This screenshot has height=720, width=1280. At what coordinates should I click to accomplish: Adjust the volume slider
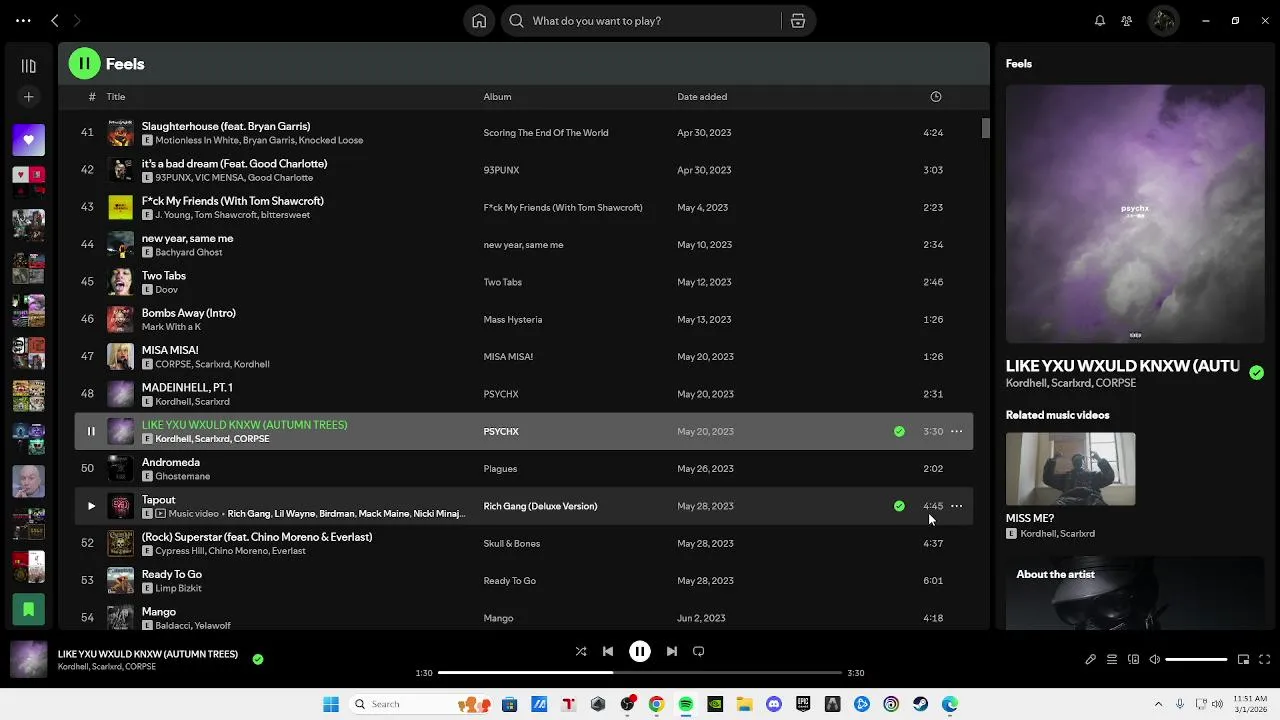pos(1196,660)
